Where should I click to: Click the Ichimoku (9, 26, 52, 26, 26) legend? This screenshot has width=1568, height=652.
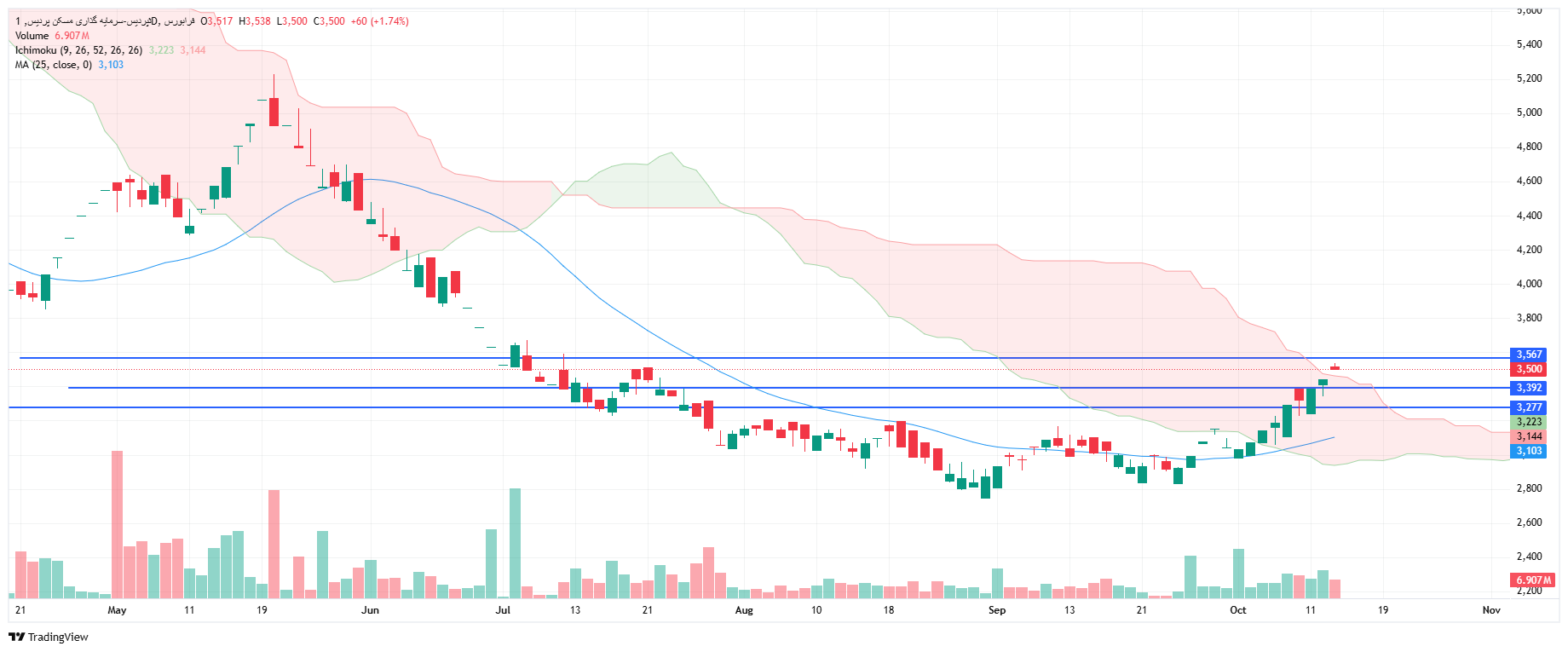(78, 50)
